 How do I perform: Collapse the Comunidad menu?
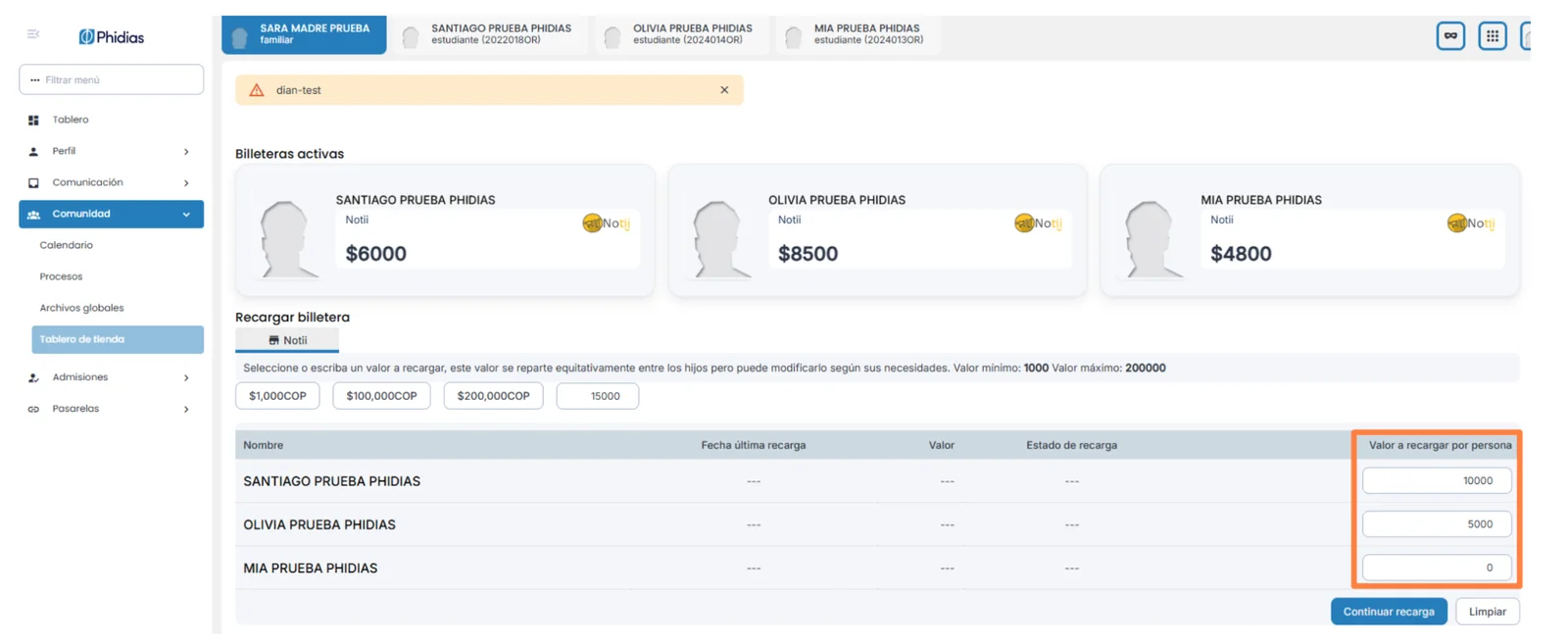111,214
